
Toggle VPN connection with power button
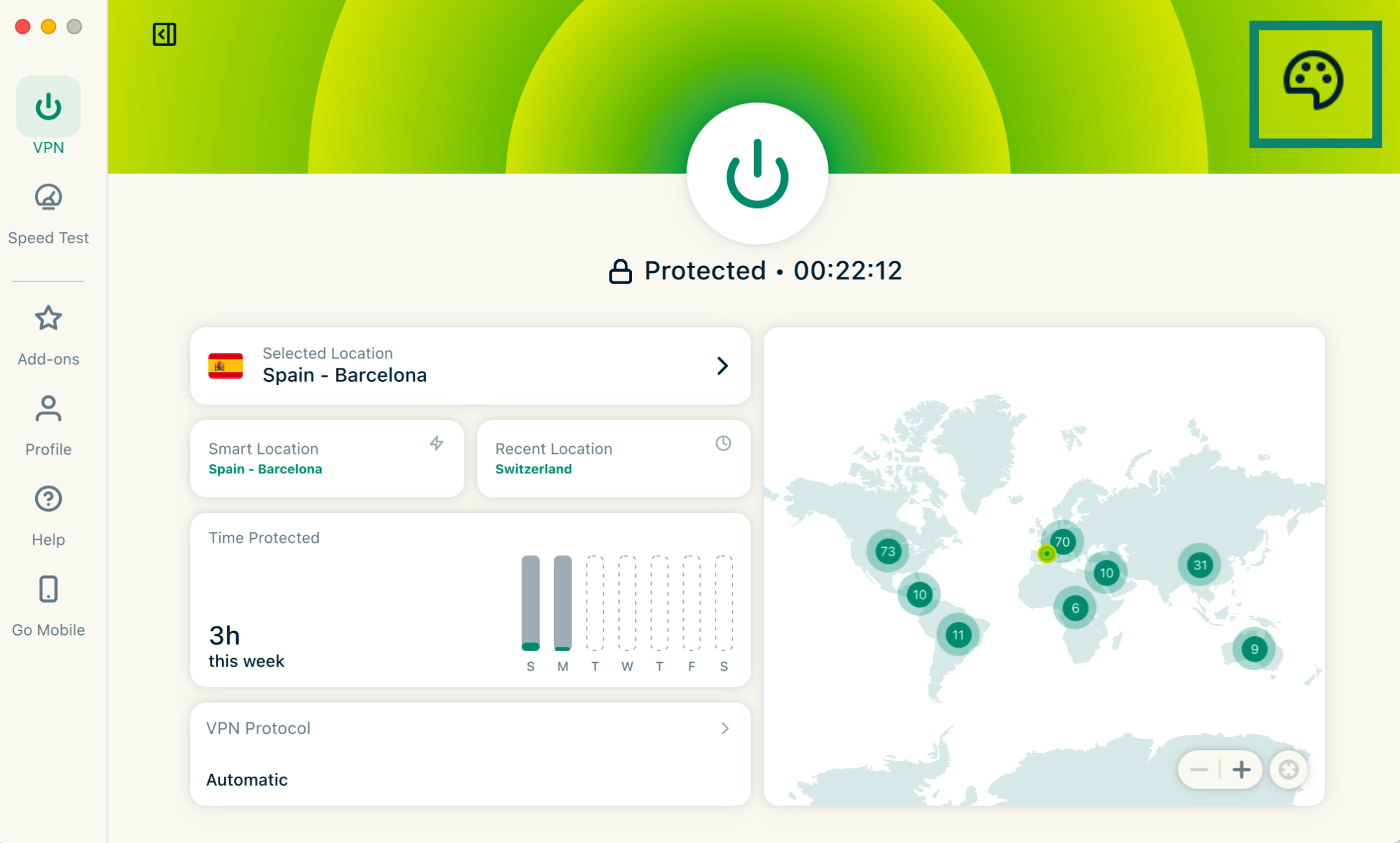pos(756,173)
